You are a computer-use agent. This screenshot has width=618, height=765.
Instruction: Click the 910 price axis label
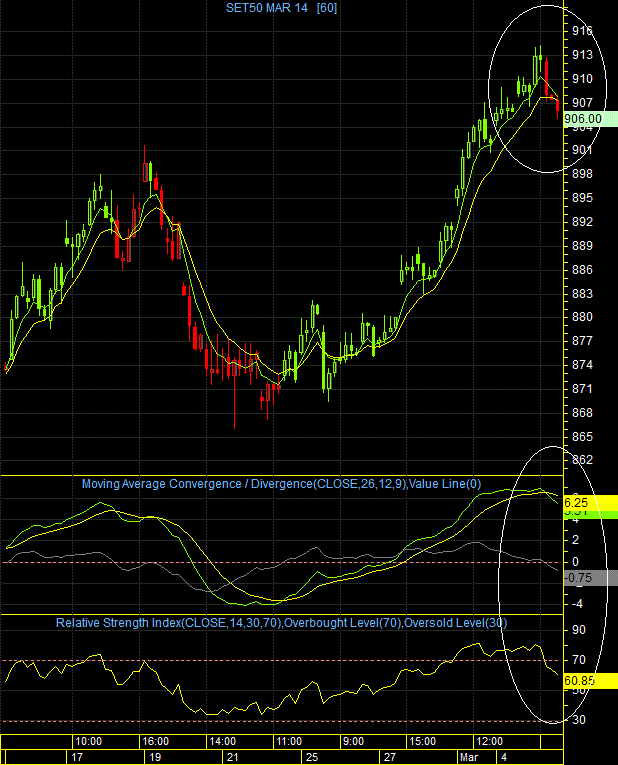[582, 79]
